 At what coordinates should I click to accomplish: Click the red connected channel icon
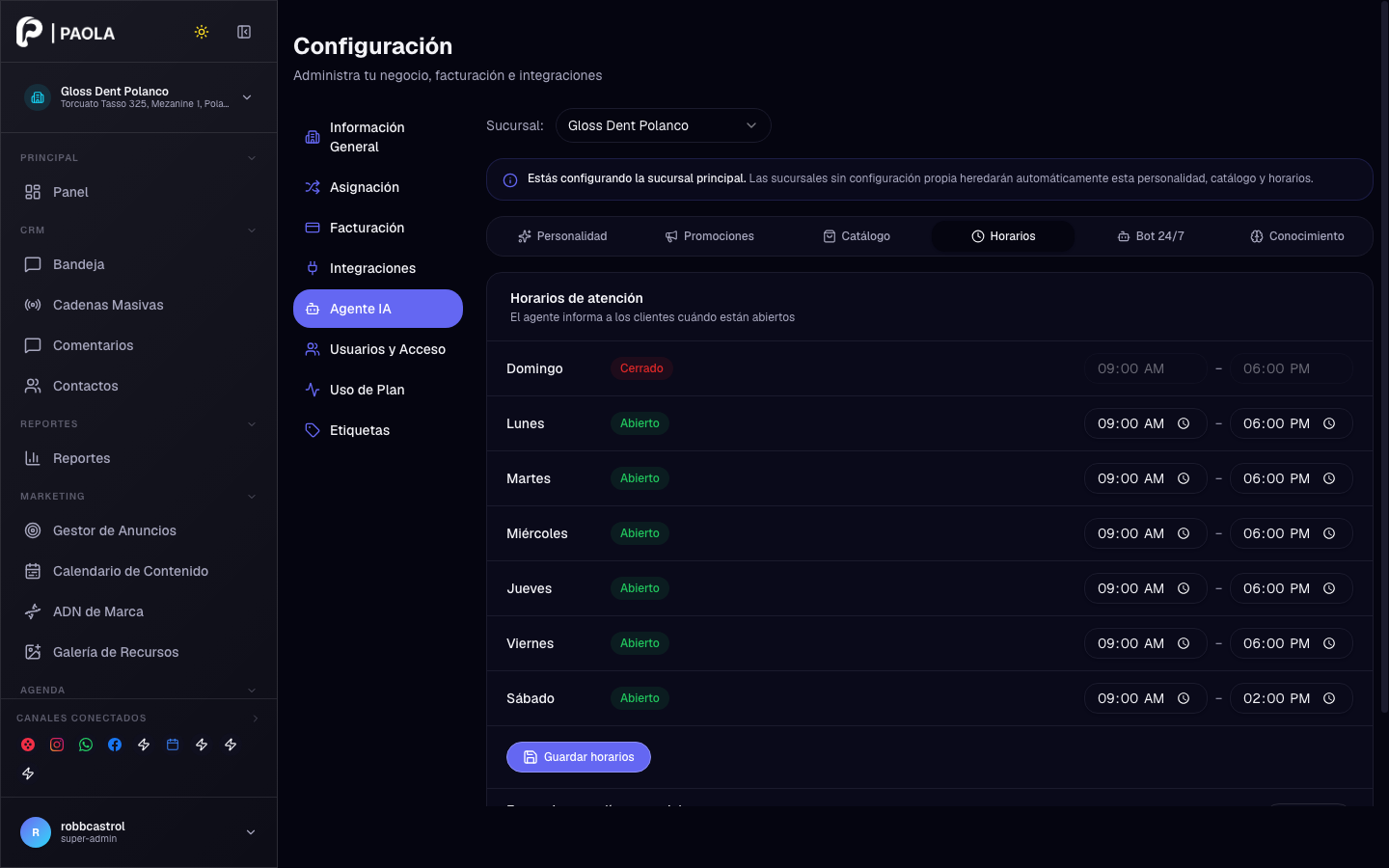28,745
